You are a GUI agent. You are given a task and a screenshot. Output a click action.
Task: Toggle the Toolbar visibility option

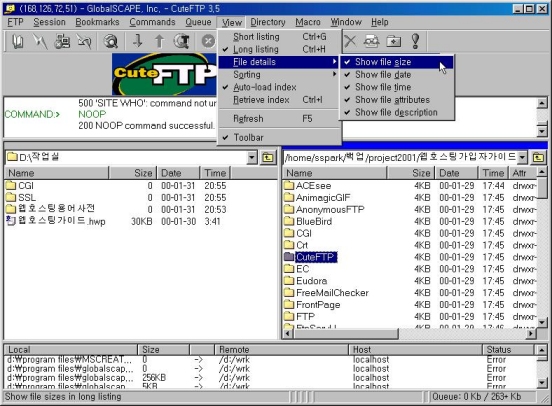point(280,137)
